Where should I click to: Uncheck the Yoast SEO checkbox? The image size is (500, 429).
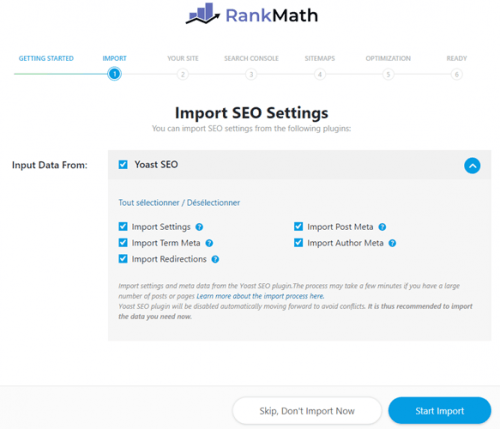123,164
